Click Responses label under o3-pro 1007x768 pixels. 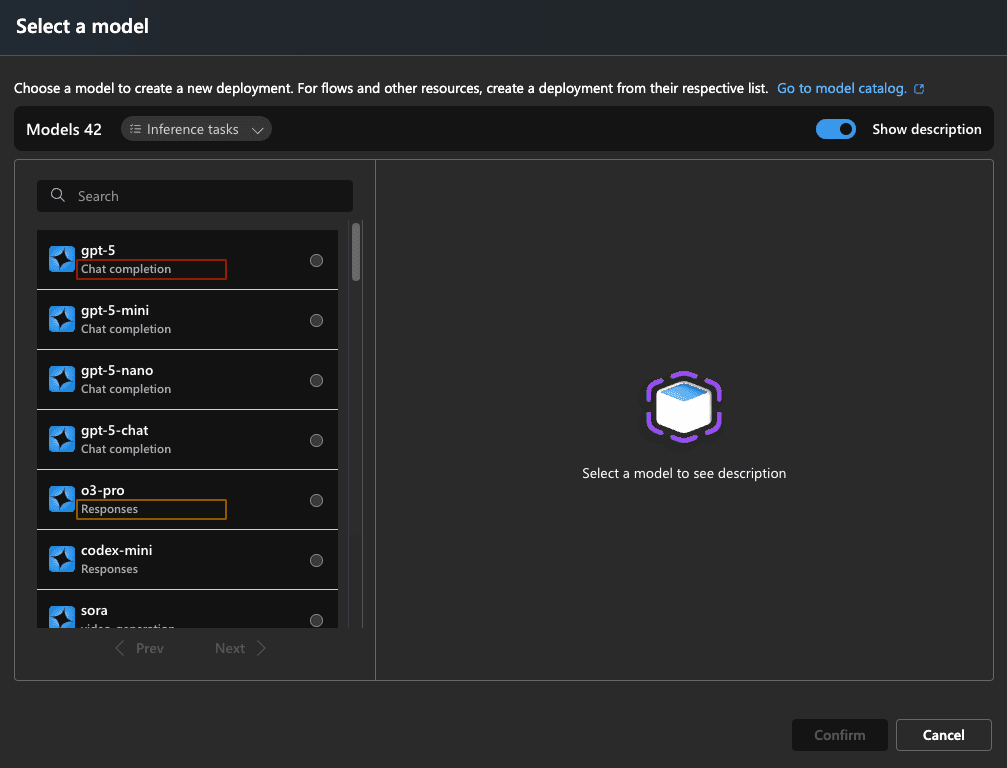(x=109, y=509)
